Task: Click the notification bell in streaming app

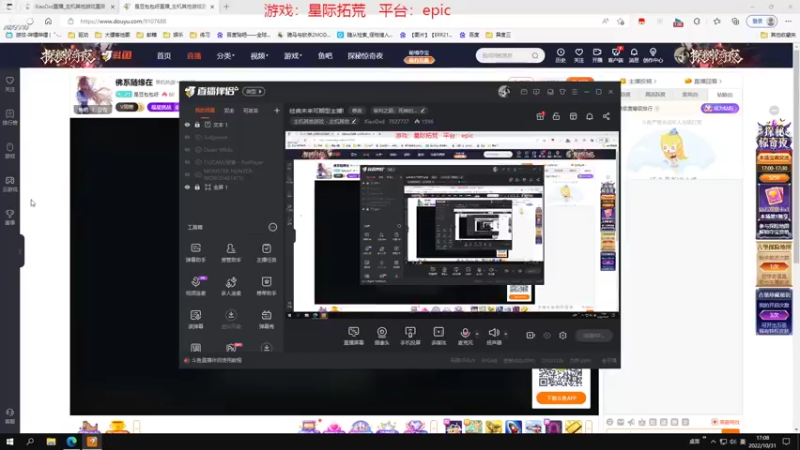Action: pyautogui.click(x=589, y=116)
